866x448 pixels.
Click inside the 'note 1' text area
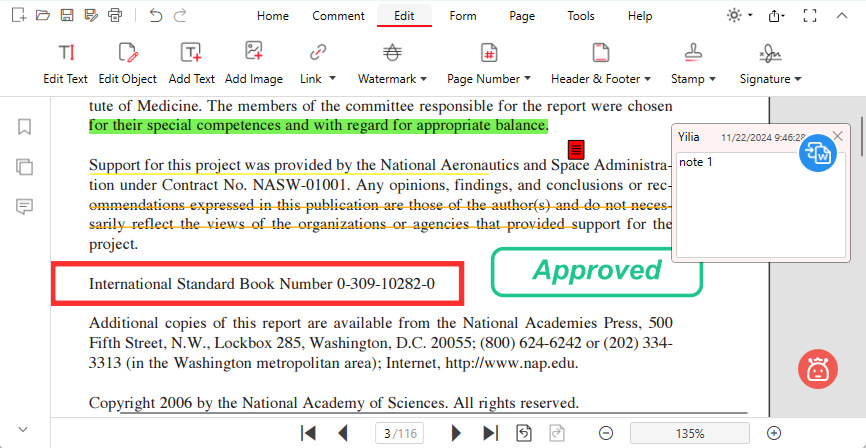(x=761, y=205)
